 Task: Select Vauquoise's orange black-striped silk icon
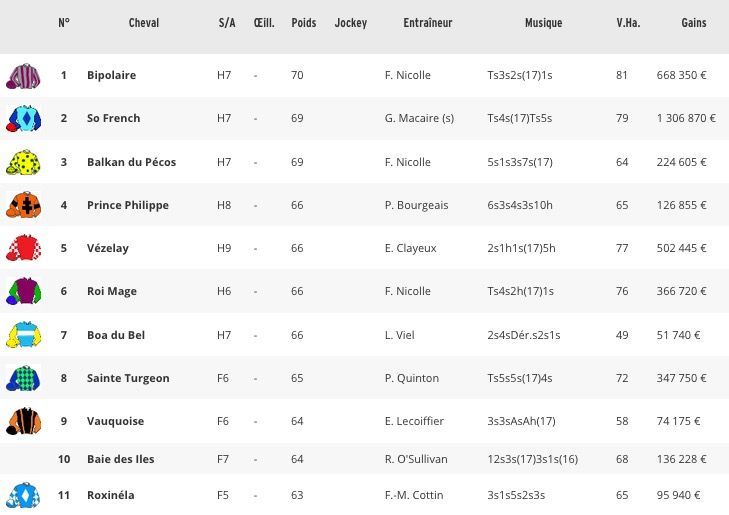pos(23,421)
